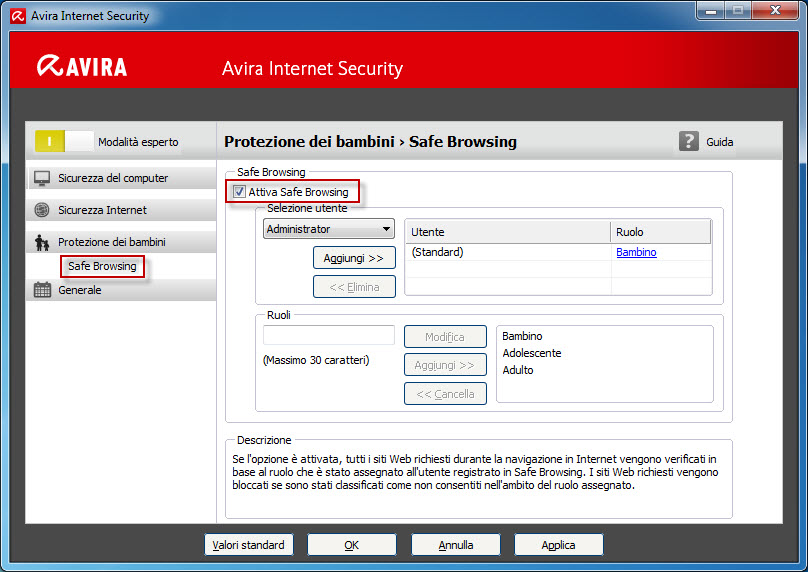Close the Avira Internet Security window
This screenshot has height=572, width=808.
point(775,10)
